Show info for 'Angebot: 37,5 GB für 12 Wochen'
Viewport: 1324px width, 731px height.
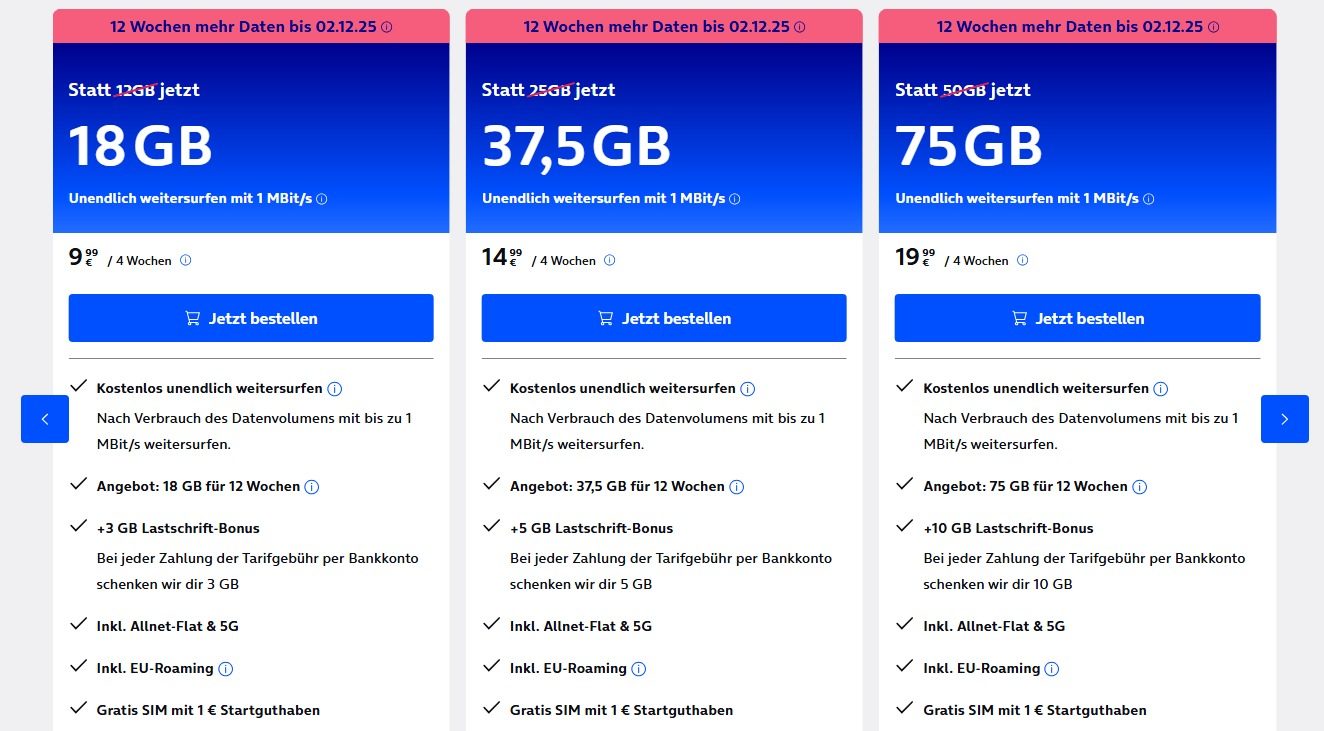click(x=737, y=487)
